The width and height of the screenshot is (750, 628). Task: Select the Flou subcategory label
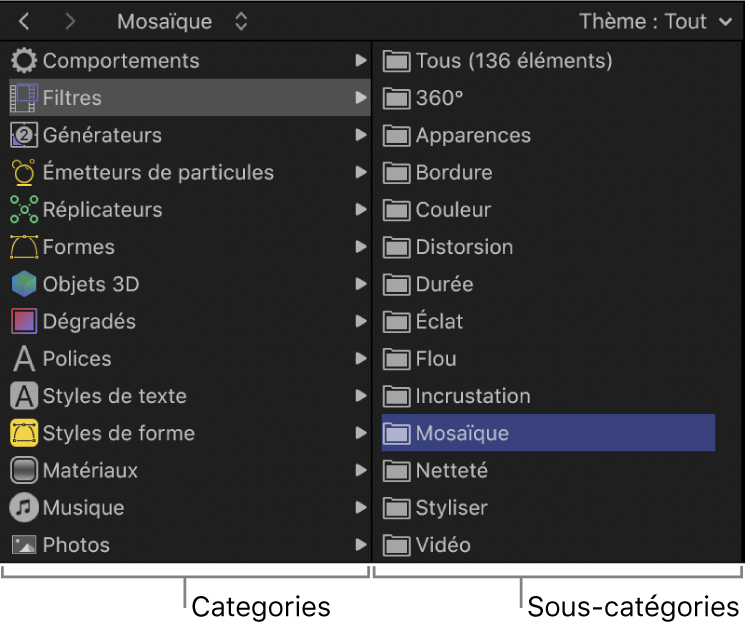436,359
